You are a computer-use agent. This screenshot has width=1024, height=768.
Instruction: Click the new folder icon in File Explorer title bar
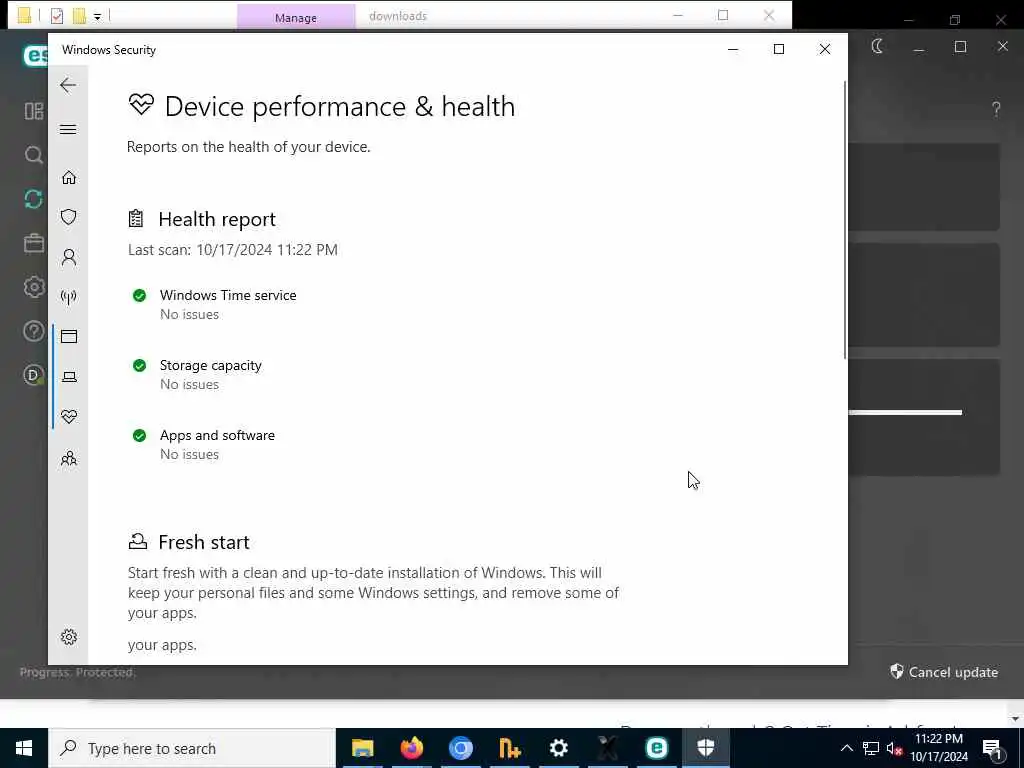coord(79,16)
